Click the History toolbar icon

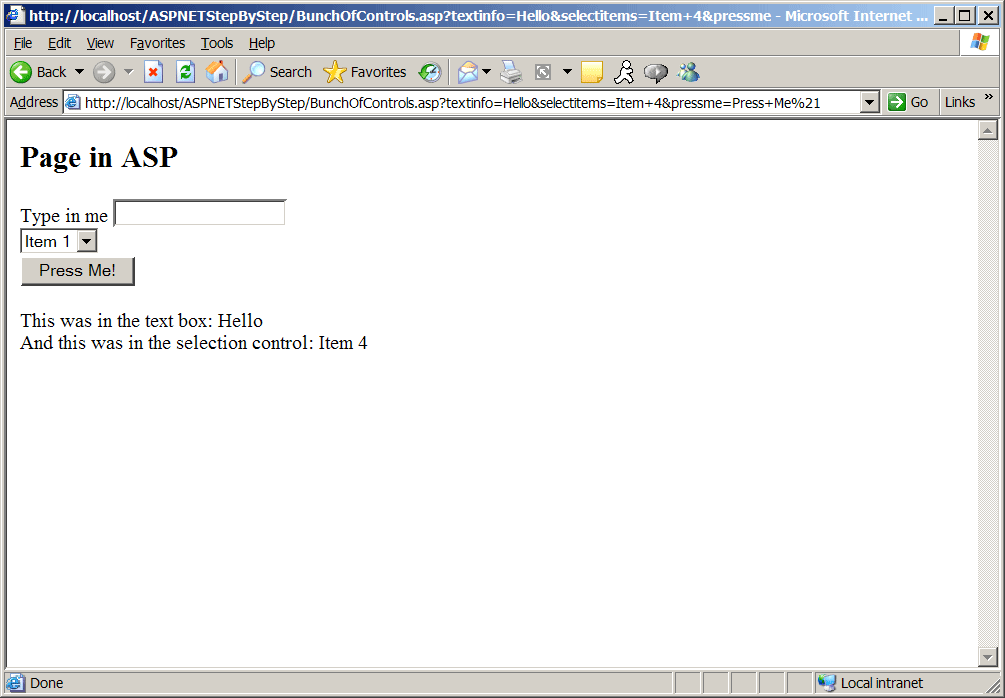click(430, 72)
